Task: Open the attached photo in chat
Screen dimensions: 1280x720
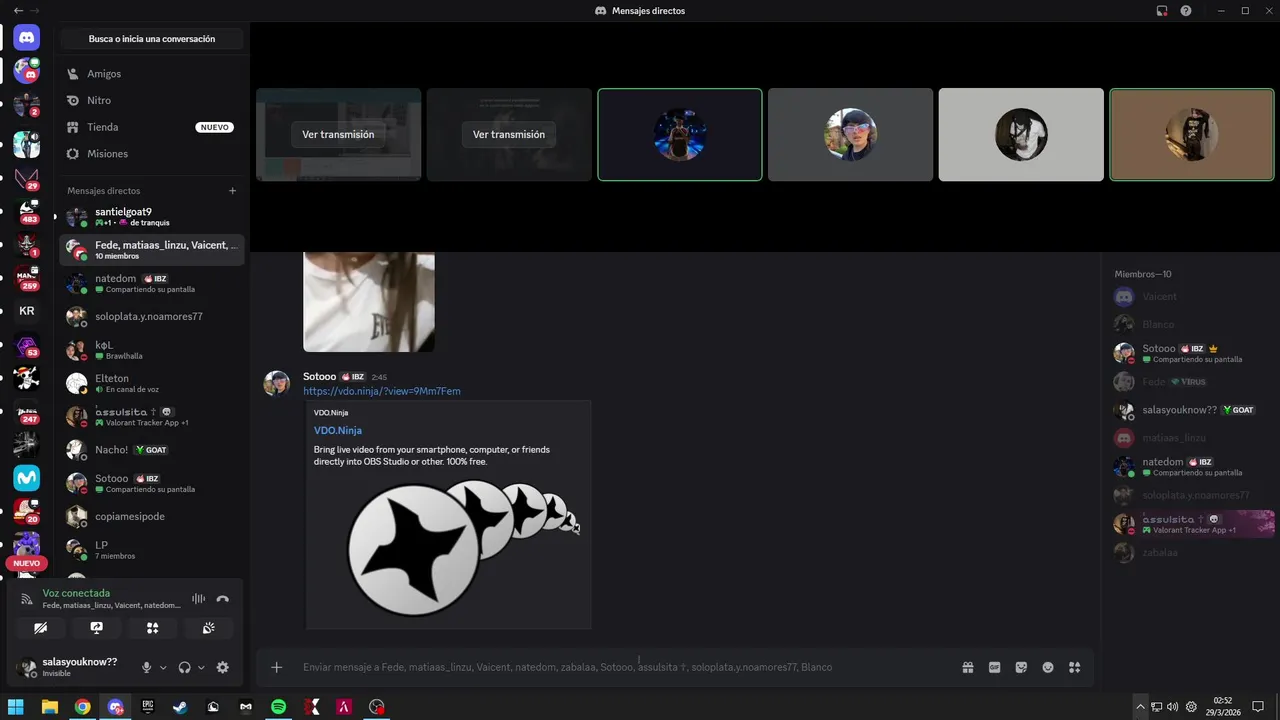Action: (369, 301)
